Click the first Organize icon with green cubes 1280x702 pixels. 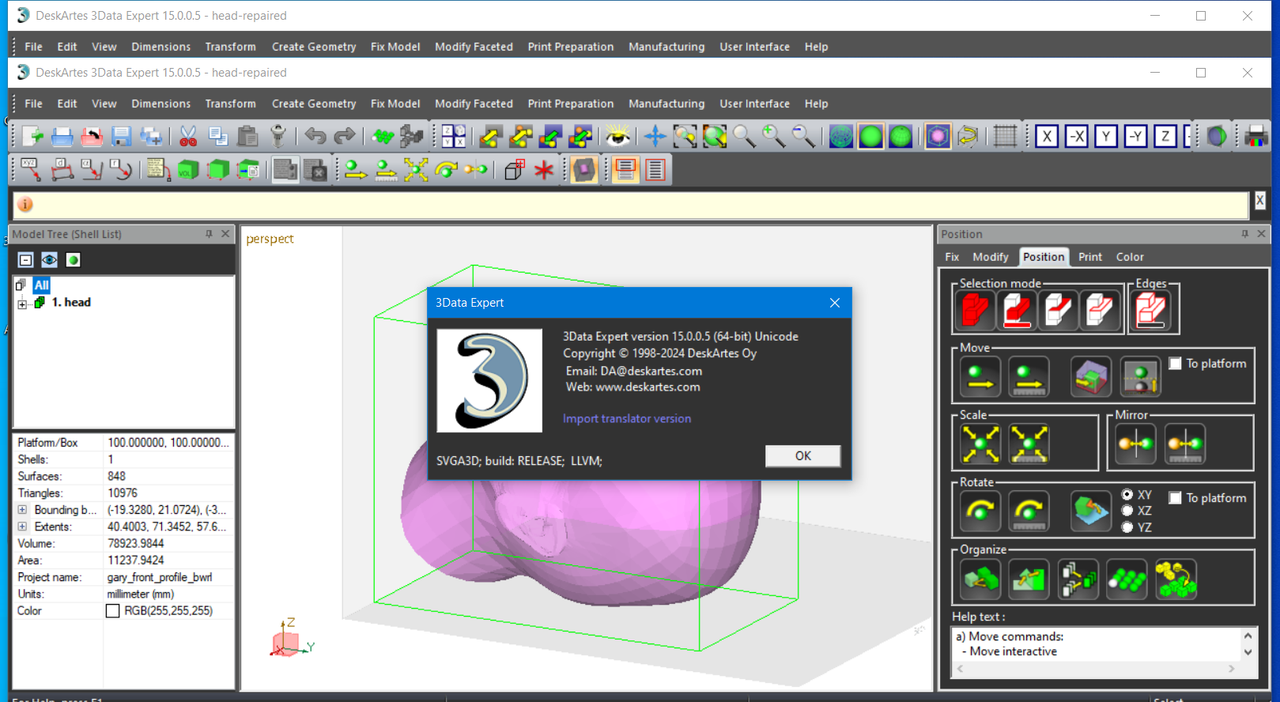980,579
